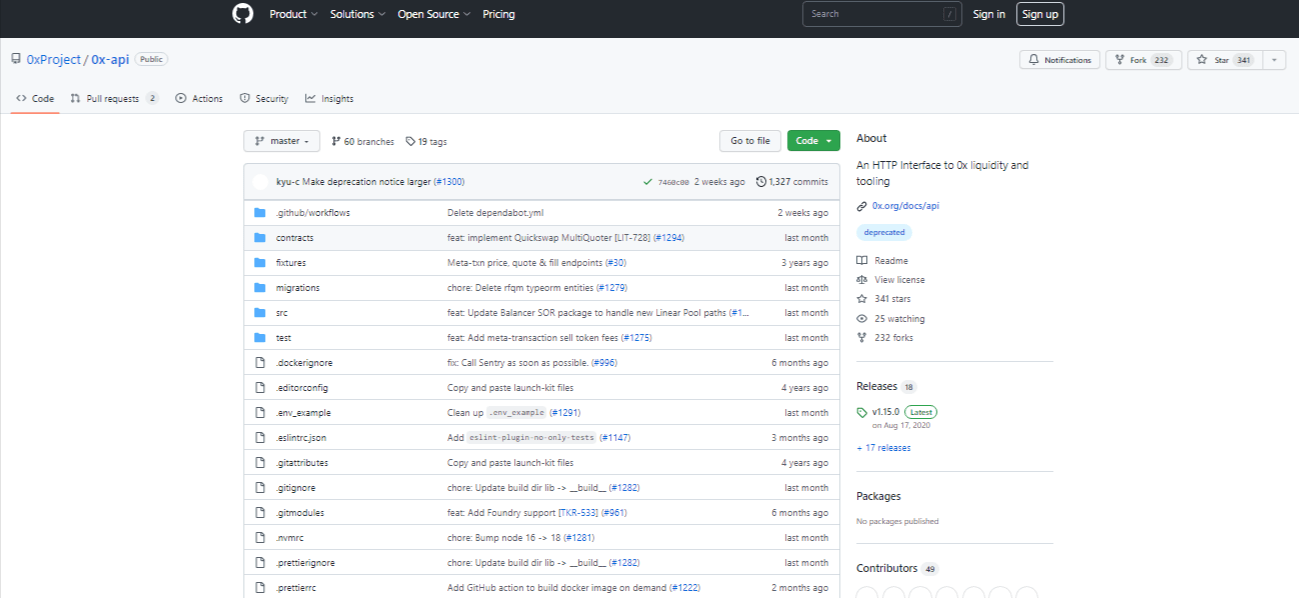Expand the Open Source menu
The image size is (1299, 598).
click(x=435, y=14)
